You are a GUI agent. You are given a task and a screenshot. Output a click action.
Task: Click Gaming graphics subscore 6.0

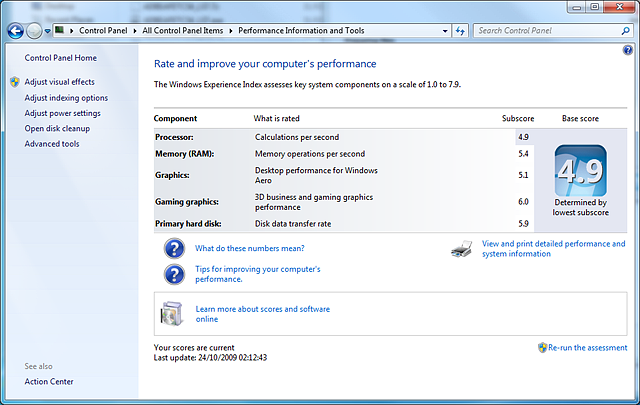click(x=523, y=202)
